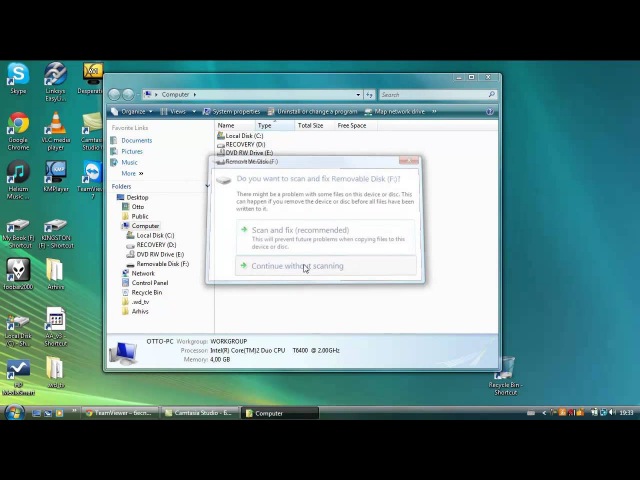Open the Help question mark icon
The image size is (640, 480).
tap(490, 111)
